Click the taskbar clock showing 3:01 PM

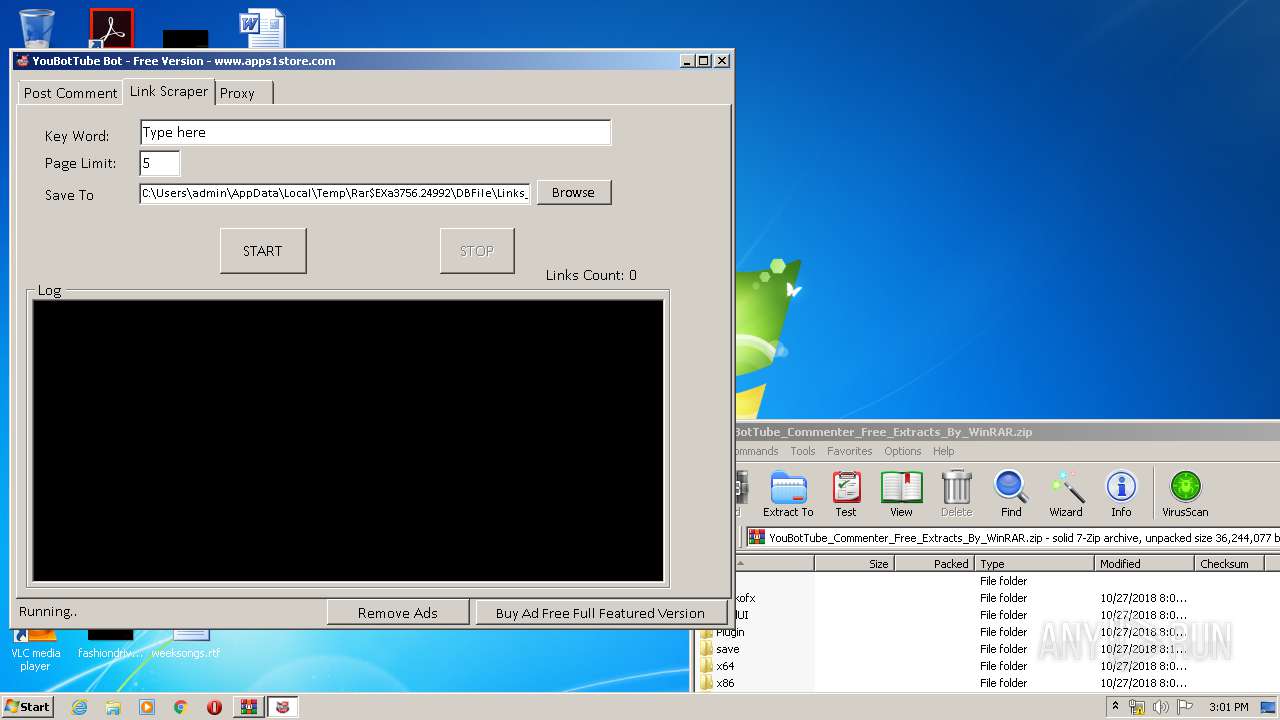[x=1228, y=707]
